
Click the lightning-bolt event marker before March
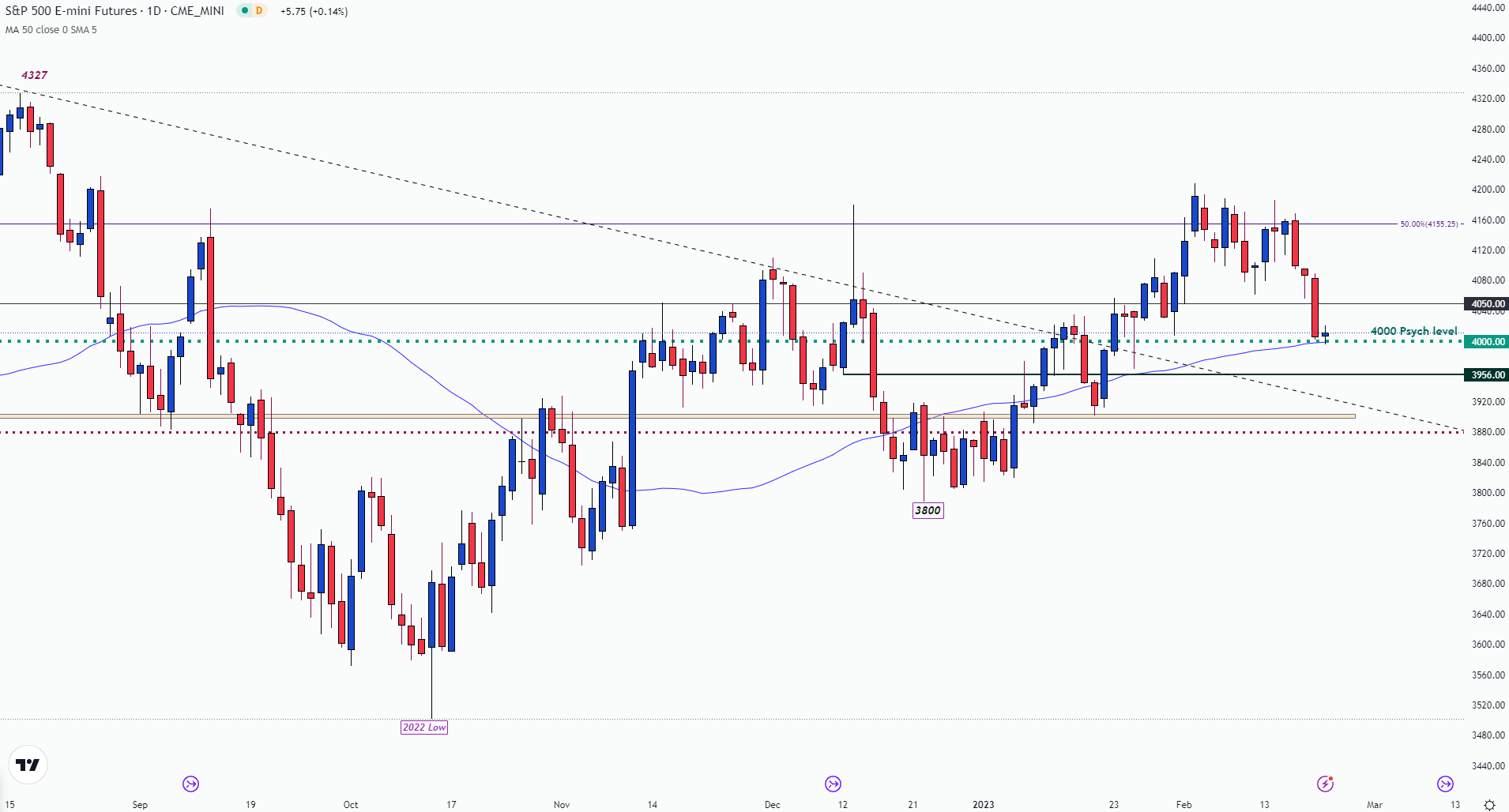[x=1325, y=784]
